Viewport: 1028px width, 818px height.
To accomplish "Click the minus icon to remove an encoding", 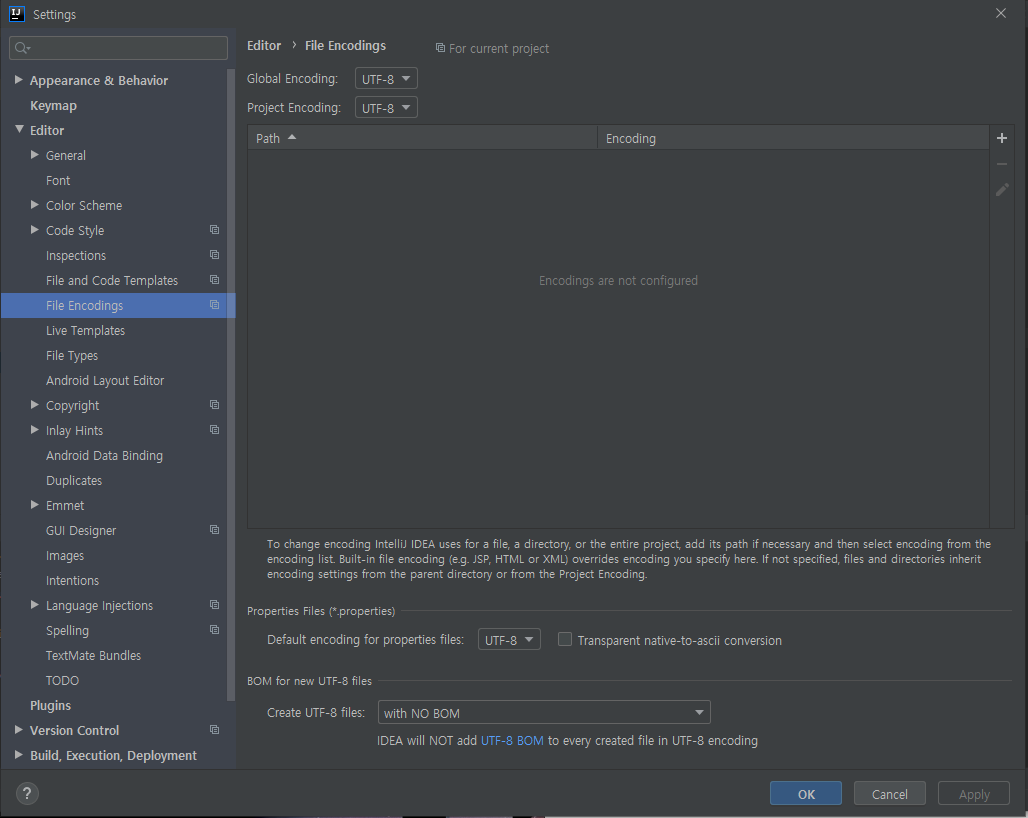I will 1001,164.
